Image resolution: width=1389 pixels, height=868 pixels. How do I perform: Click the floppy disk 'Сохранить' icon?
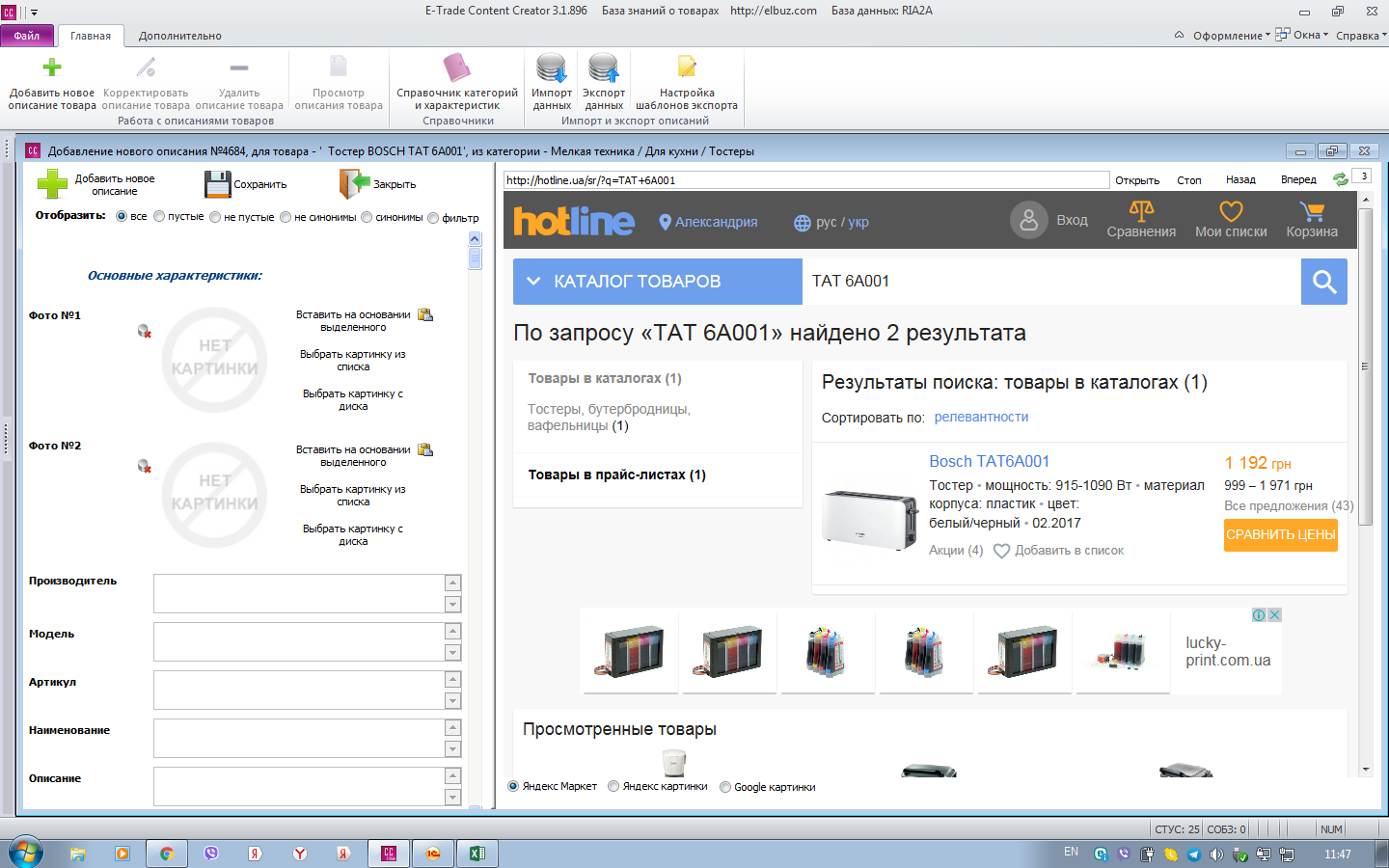click(218, 184)
